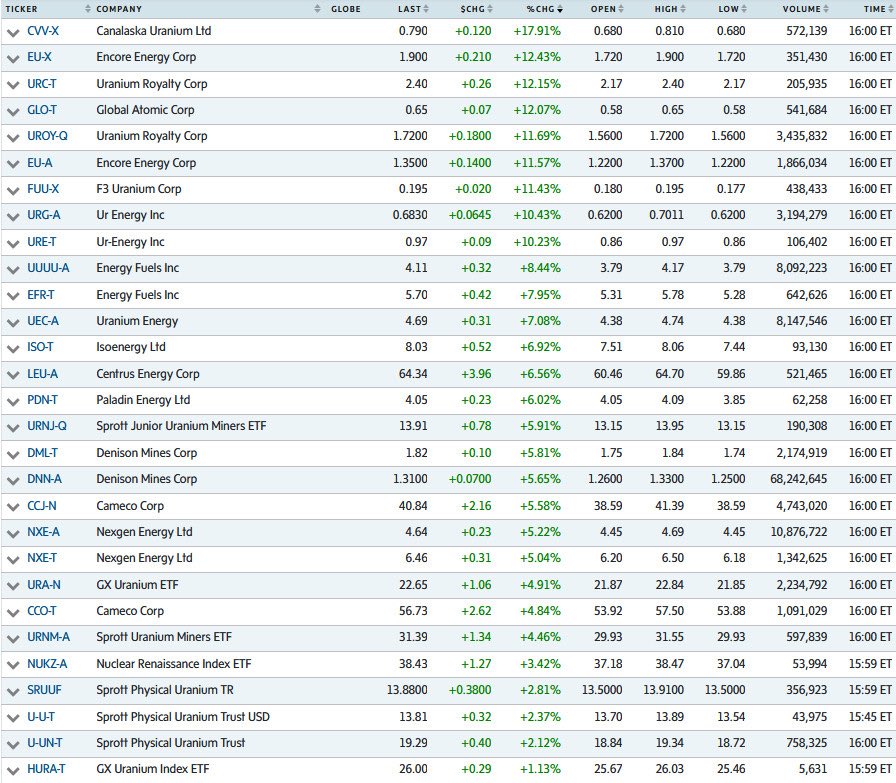The width and height of the screenshot is (896, 783).
Task: Expand the URNJ-Q row chevron
Action: [x=13, y=428]
